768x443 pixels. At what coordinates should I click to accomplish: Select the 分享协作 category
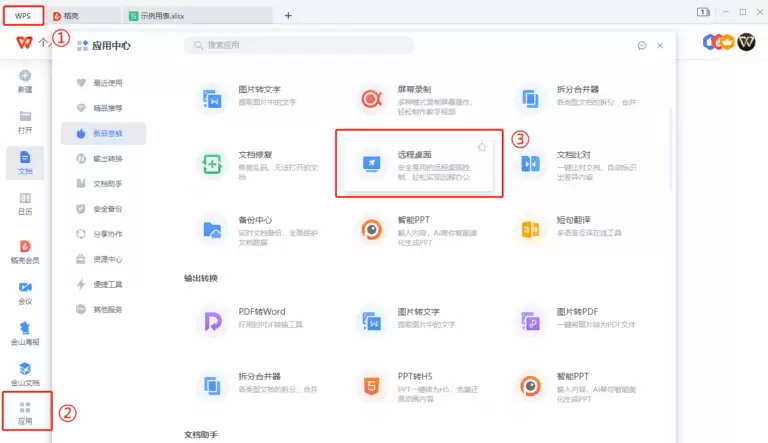click(100, 234)
